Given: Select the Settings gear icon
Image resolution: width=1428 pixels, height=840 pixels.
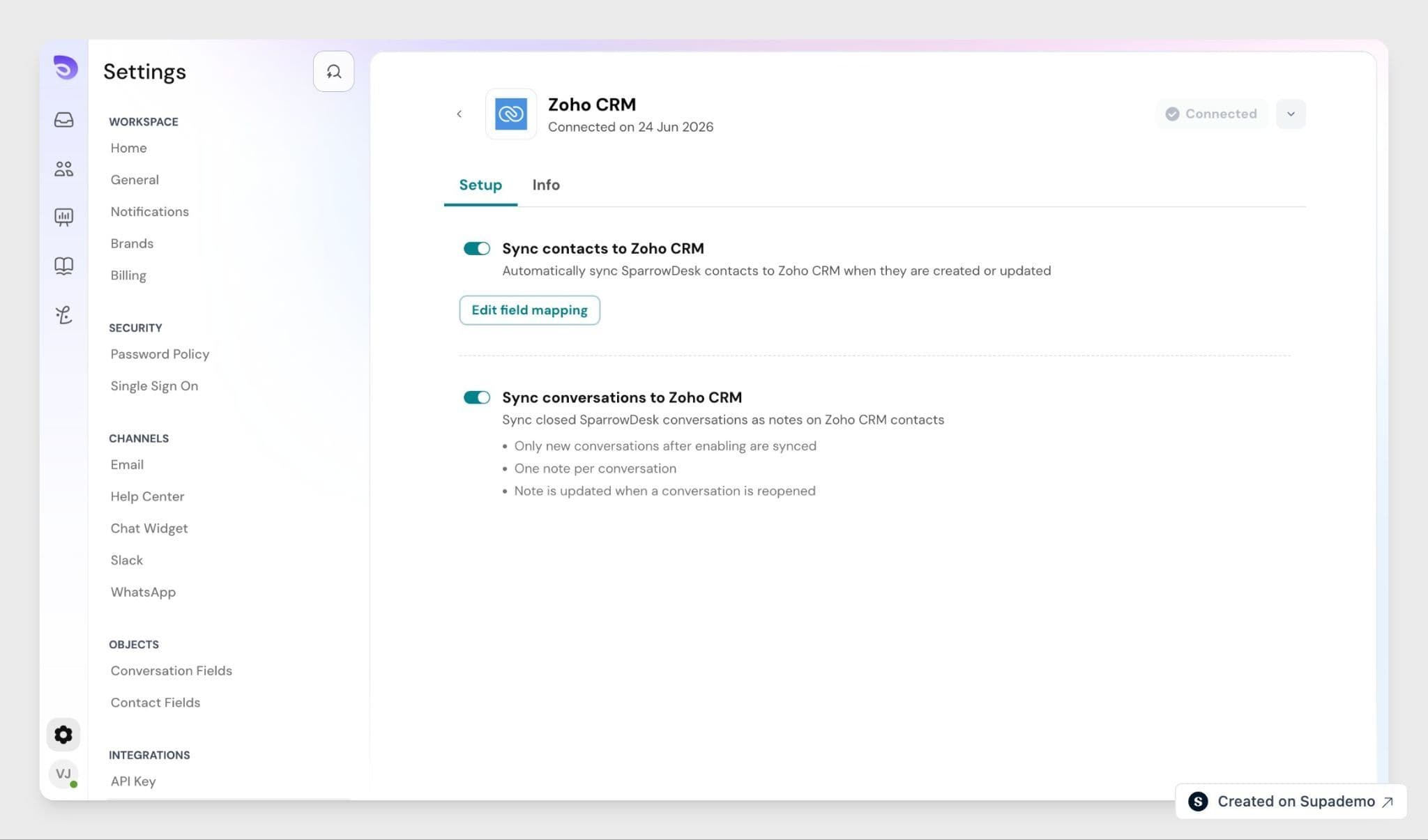Looking at the screenshot, I should (63, 735).
